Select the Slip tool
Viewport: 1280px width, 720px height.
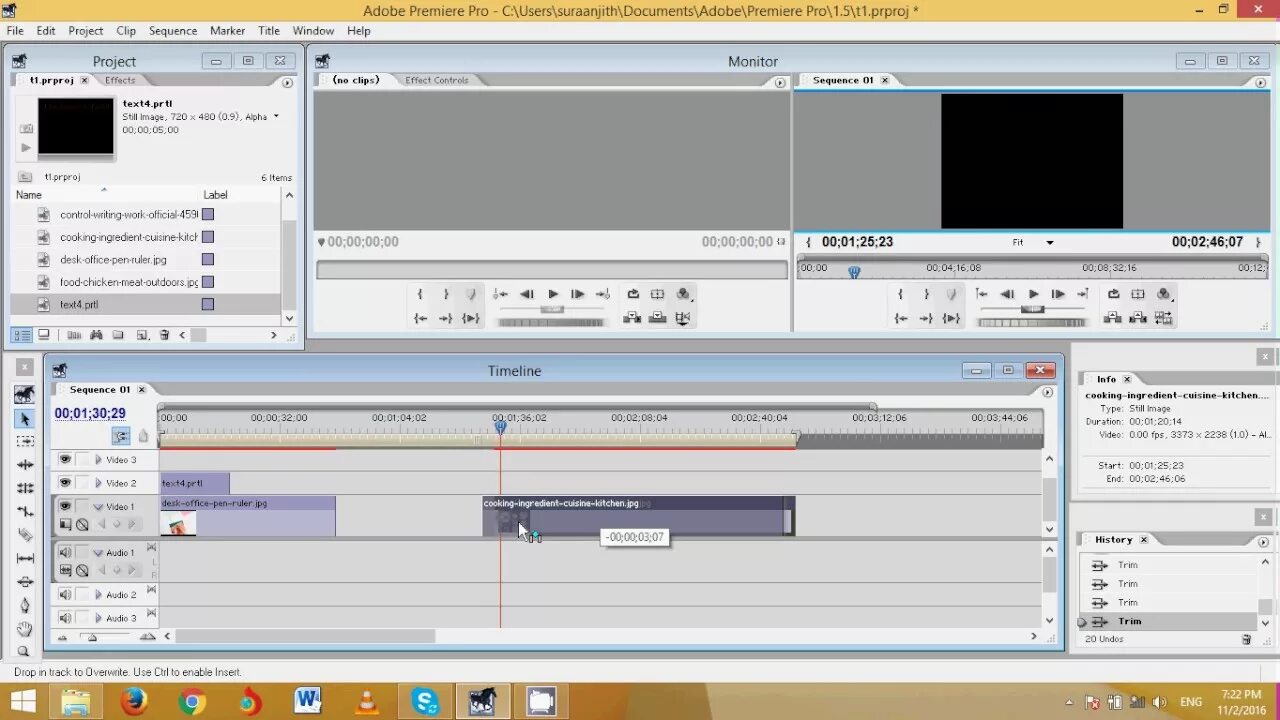click(25, 558)
